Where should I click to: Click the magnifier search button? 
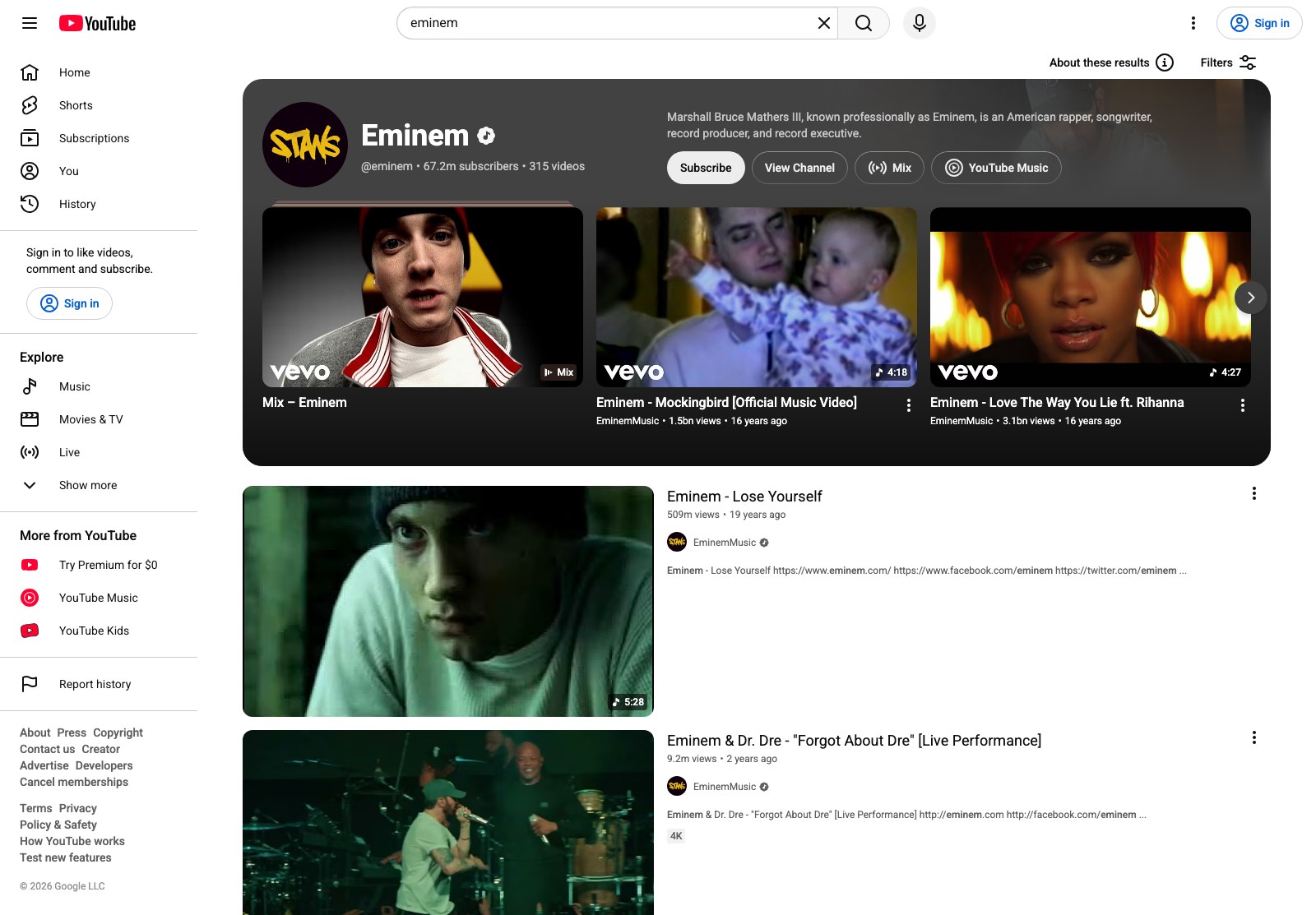[864, 23]
